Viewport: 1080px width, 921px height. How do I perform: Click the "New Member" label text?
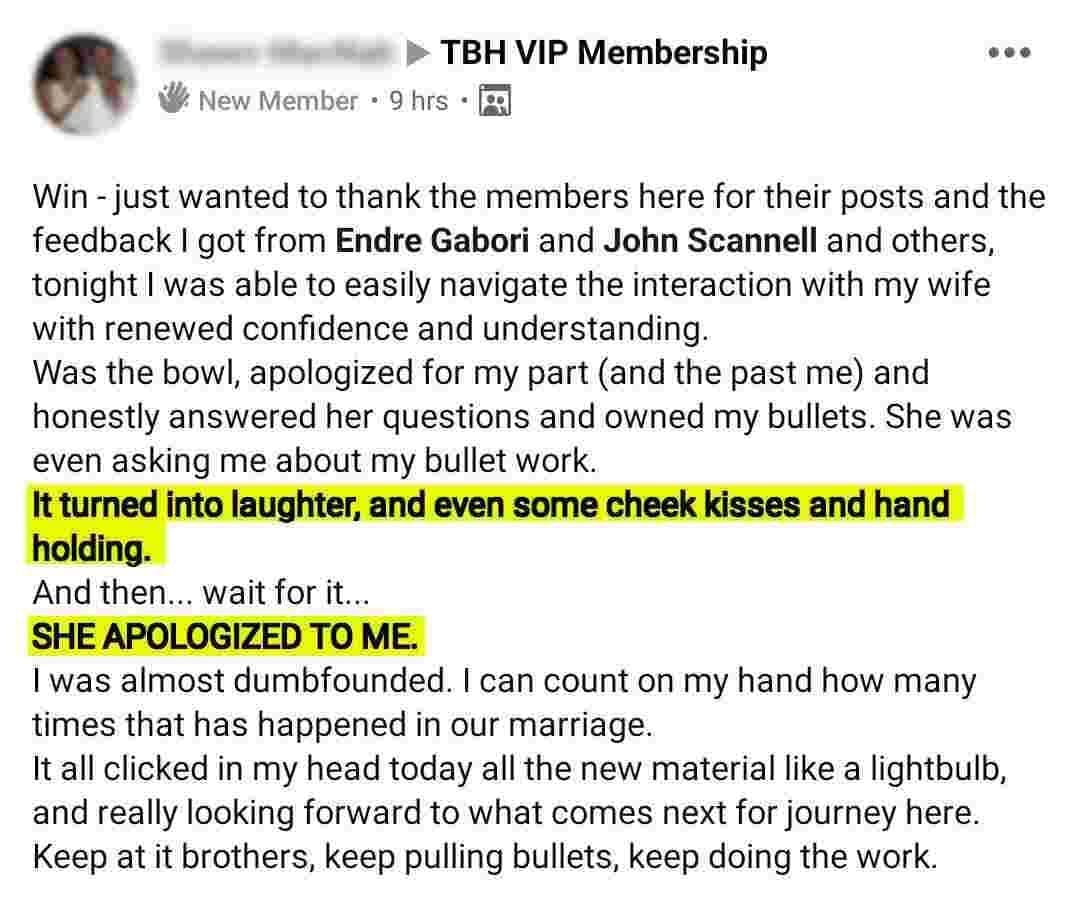277,100
